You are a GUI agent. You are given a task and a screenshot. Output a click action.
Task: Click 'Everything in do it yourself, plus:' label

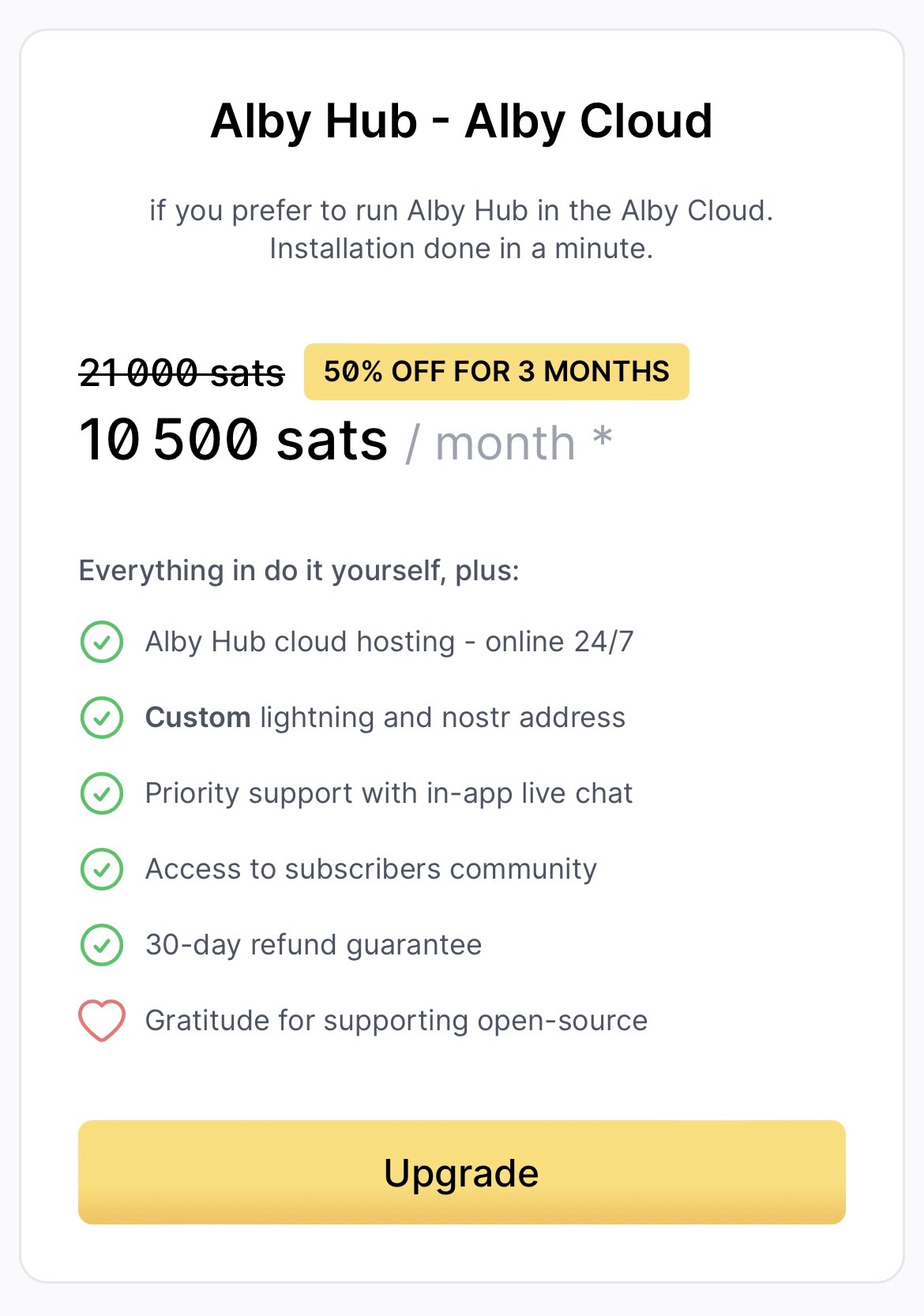click(299, 571)
